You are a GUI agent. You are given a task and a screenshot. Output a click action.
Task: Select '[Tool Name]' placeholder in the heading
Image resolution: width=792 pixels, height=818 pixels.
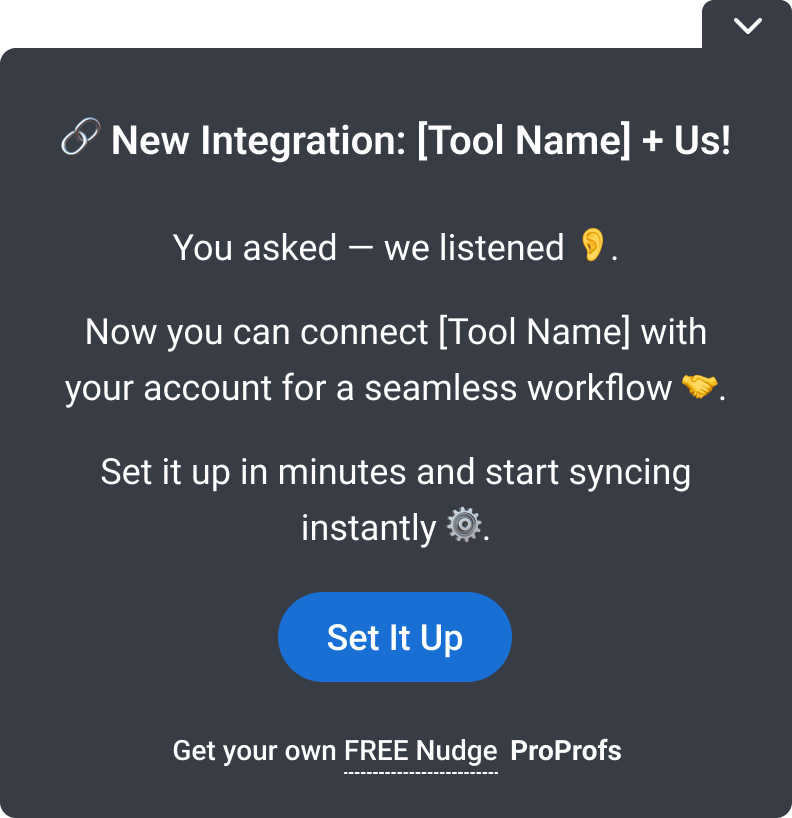523,141
